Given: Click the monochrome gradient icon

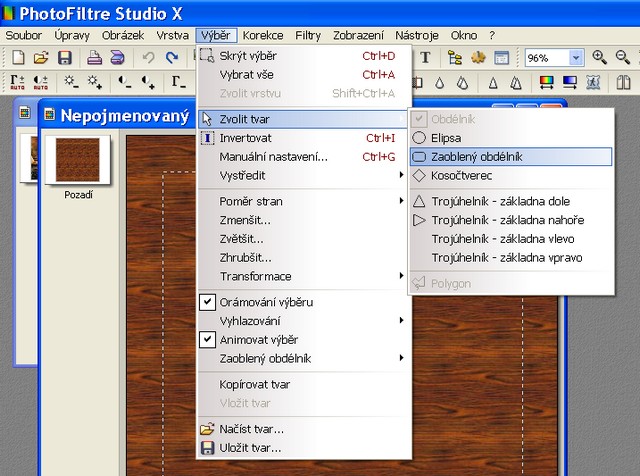Looking at the screenshot, I should [570, 83].
